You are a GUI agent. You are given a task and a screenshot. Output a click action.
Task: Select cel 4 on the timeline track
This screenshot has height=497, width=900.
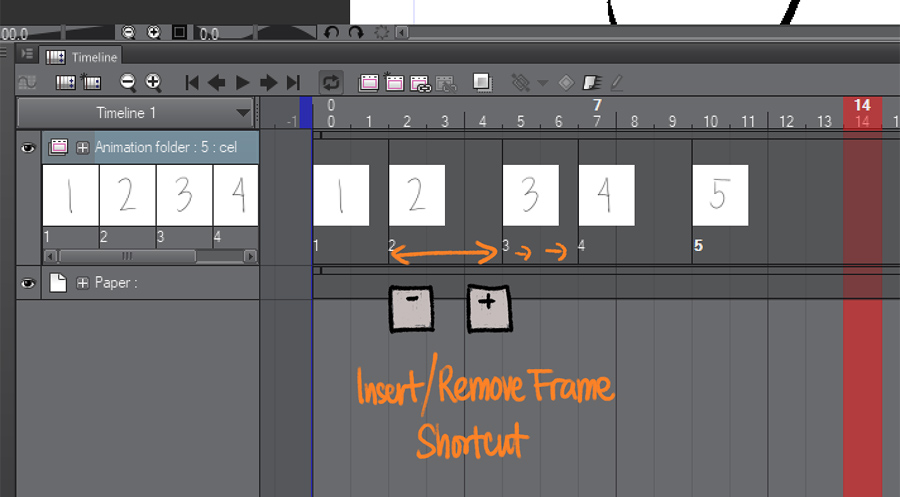pyautogui.click(x=606, y=195)
